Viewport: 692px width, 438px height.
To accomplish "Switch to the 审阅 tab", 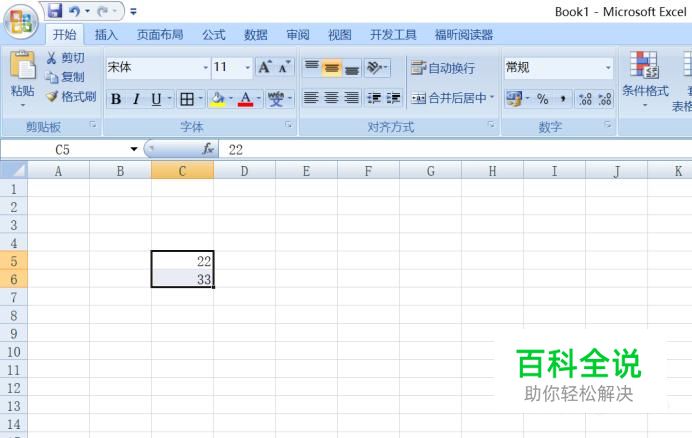I will (x=298, y=34).
